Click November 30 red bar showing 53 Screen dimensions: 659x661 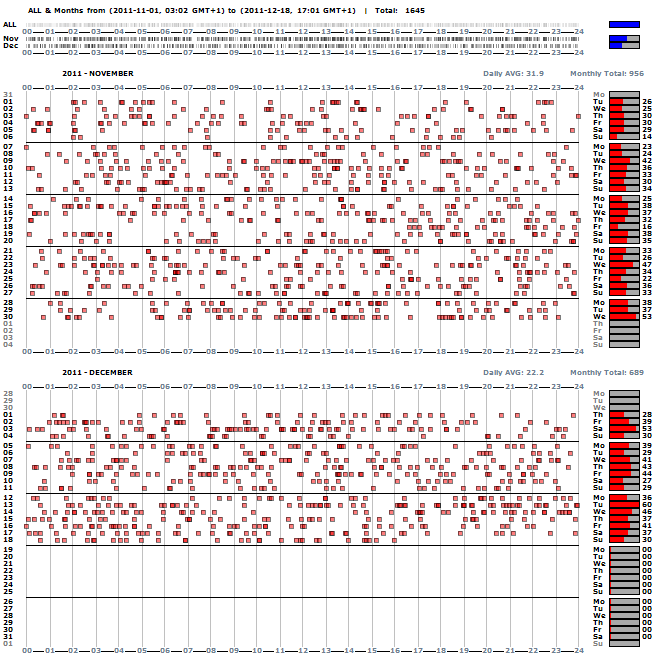coord(624,317)
